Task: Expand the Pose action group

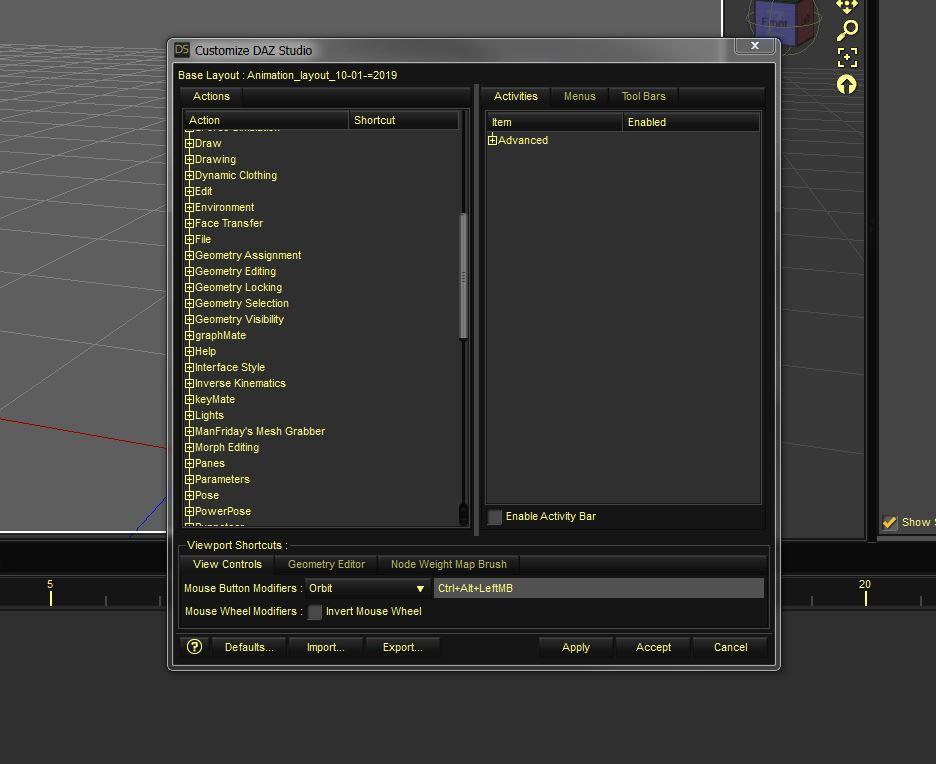Action: pos(189,495)
